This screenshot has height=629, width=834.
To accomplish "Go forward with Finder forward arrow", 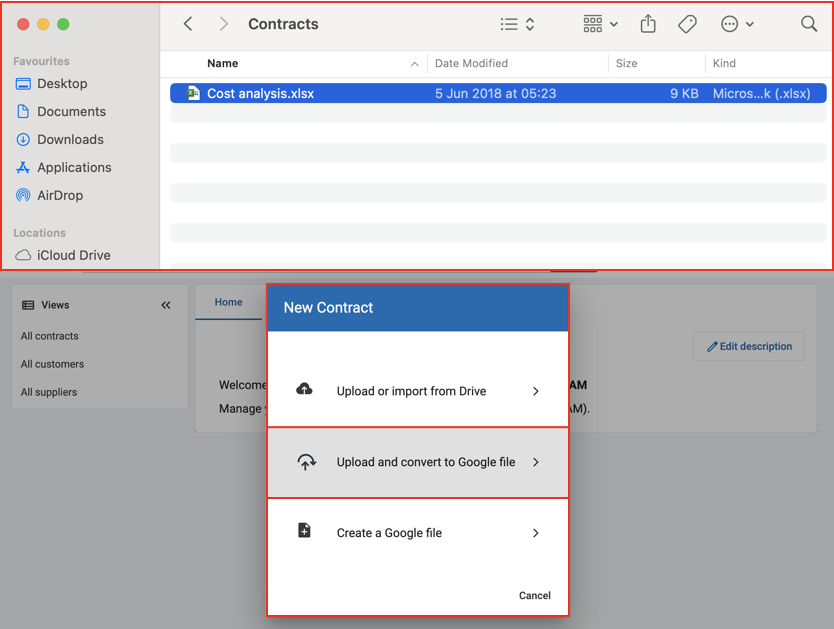I will 224,24.
